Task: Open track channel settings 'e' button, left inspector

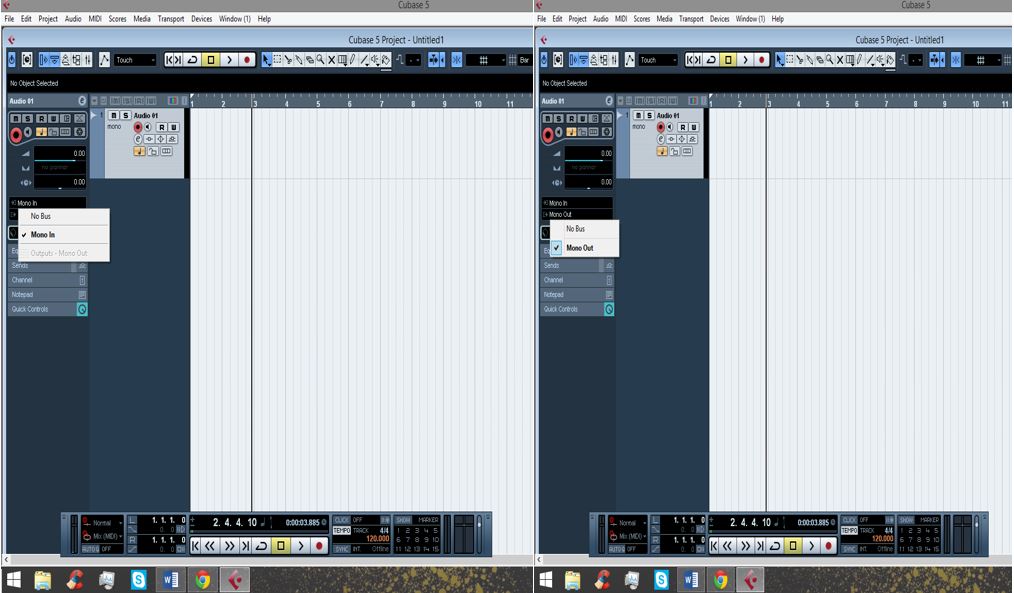Action: 82,100
